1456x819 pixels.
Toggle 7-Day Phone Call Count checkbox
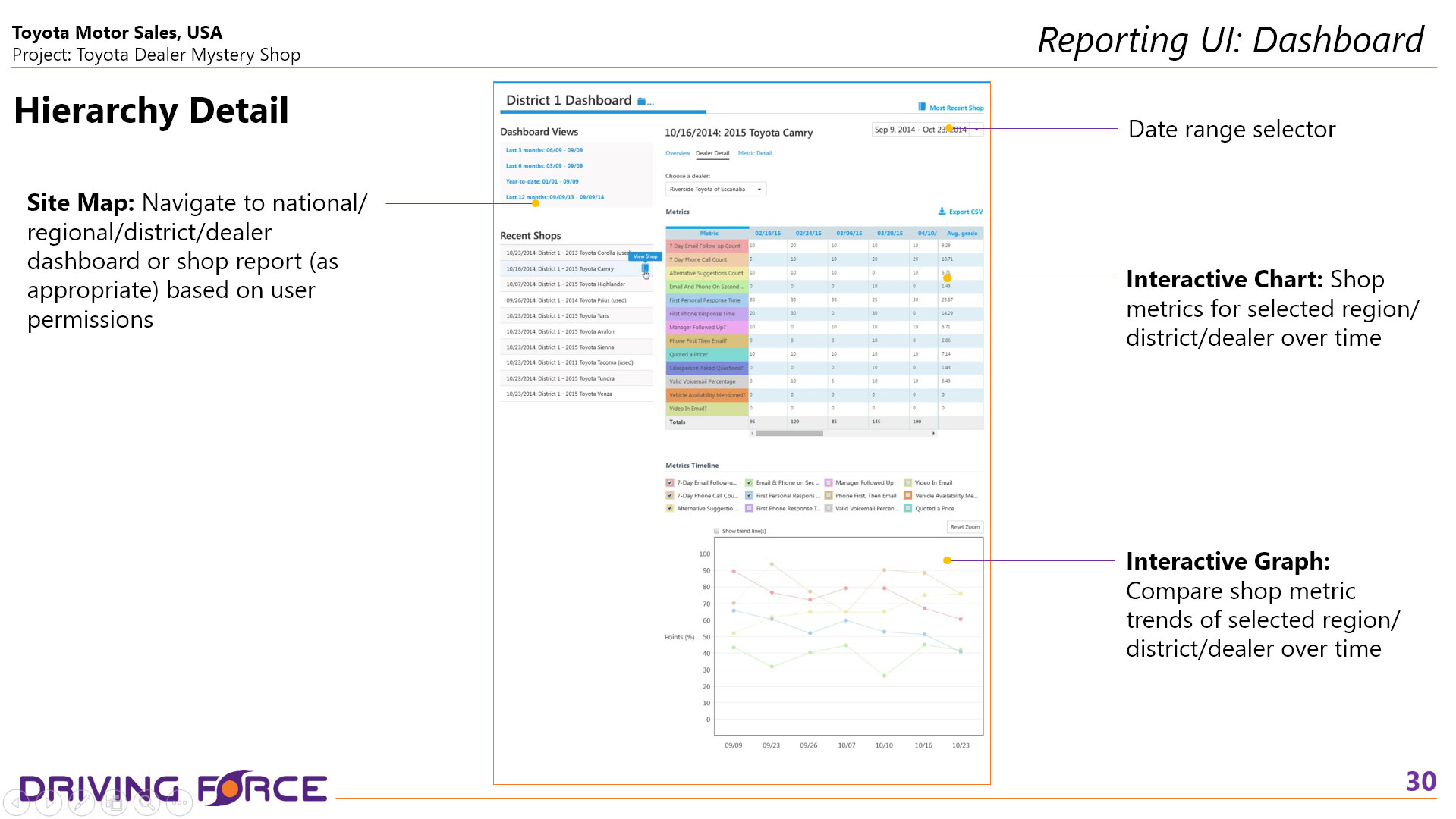(670, 496)
